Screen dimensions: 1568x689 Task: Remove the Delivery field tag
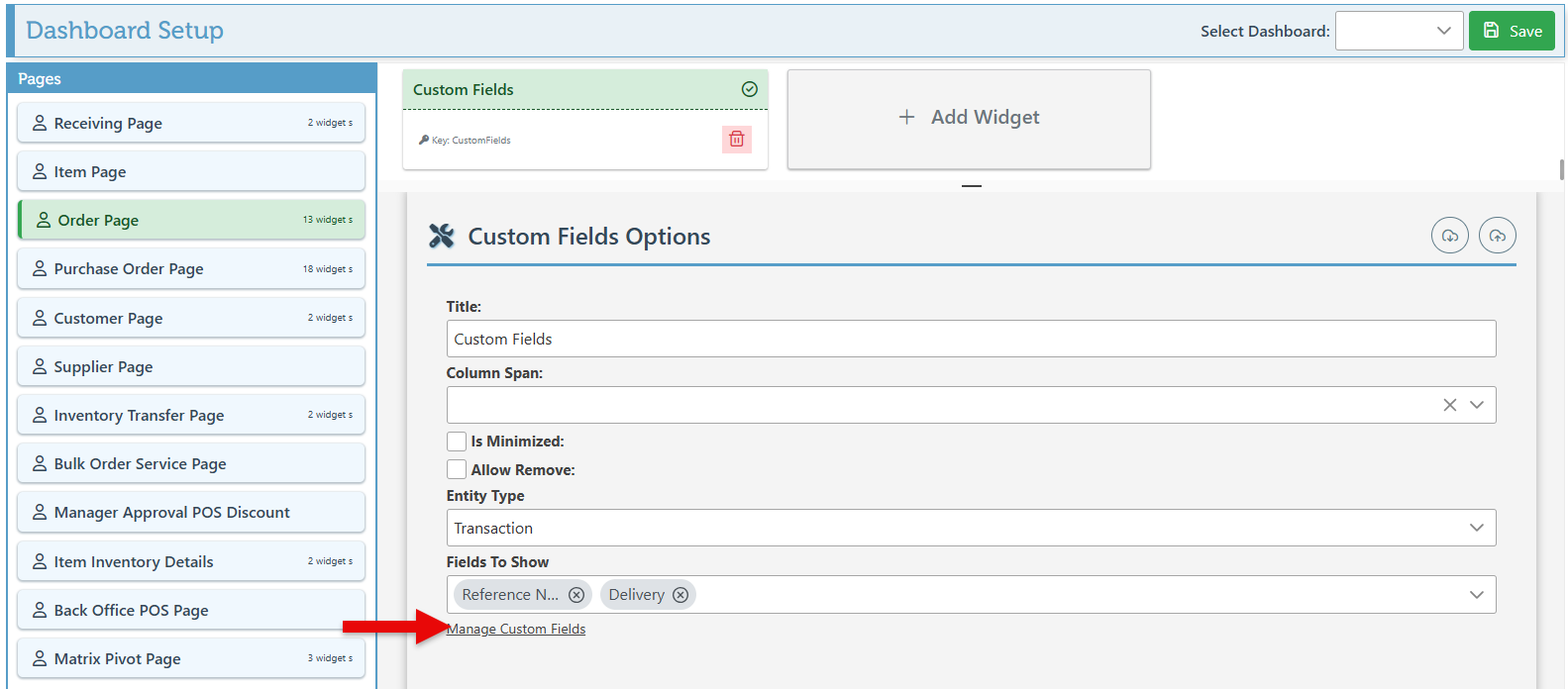click(x=680, y=595)
